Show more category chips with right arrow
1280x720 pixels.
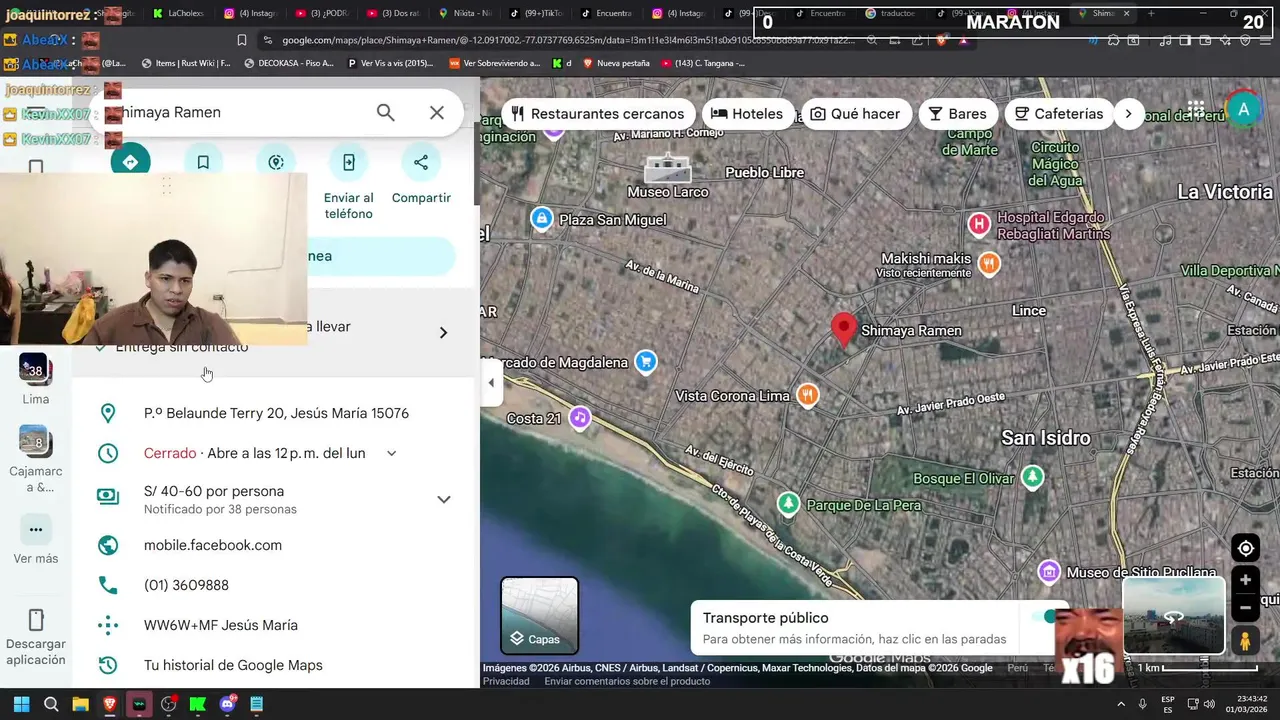coord(1128,114)
